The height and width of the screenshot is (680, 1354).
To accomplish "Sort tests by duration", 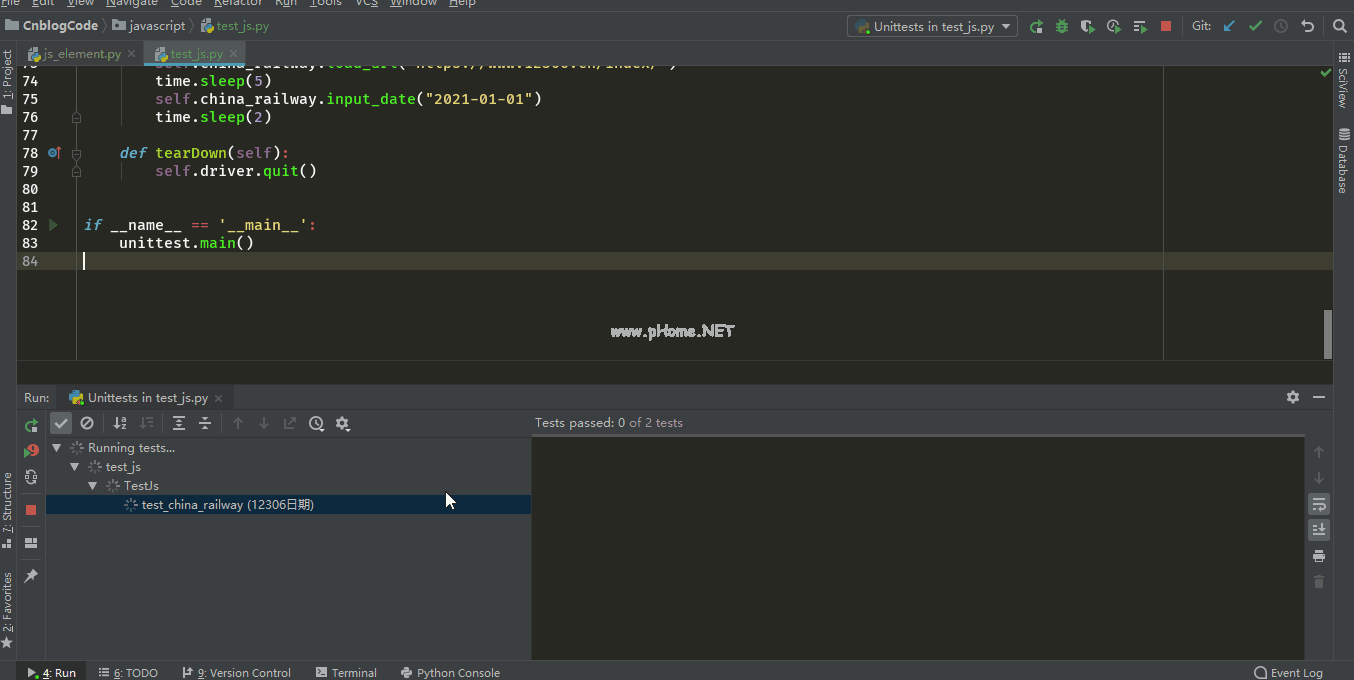I will 146,423.
